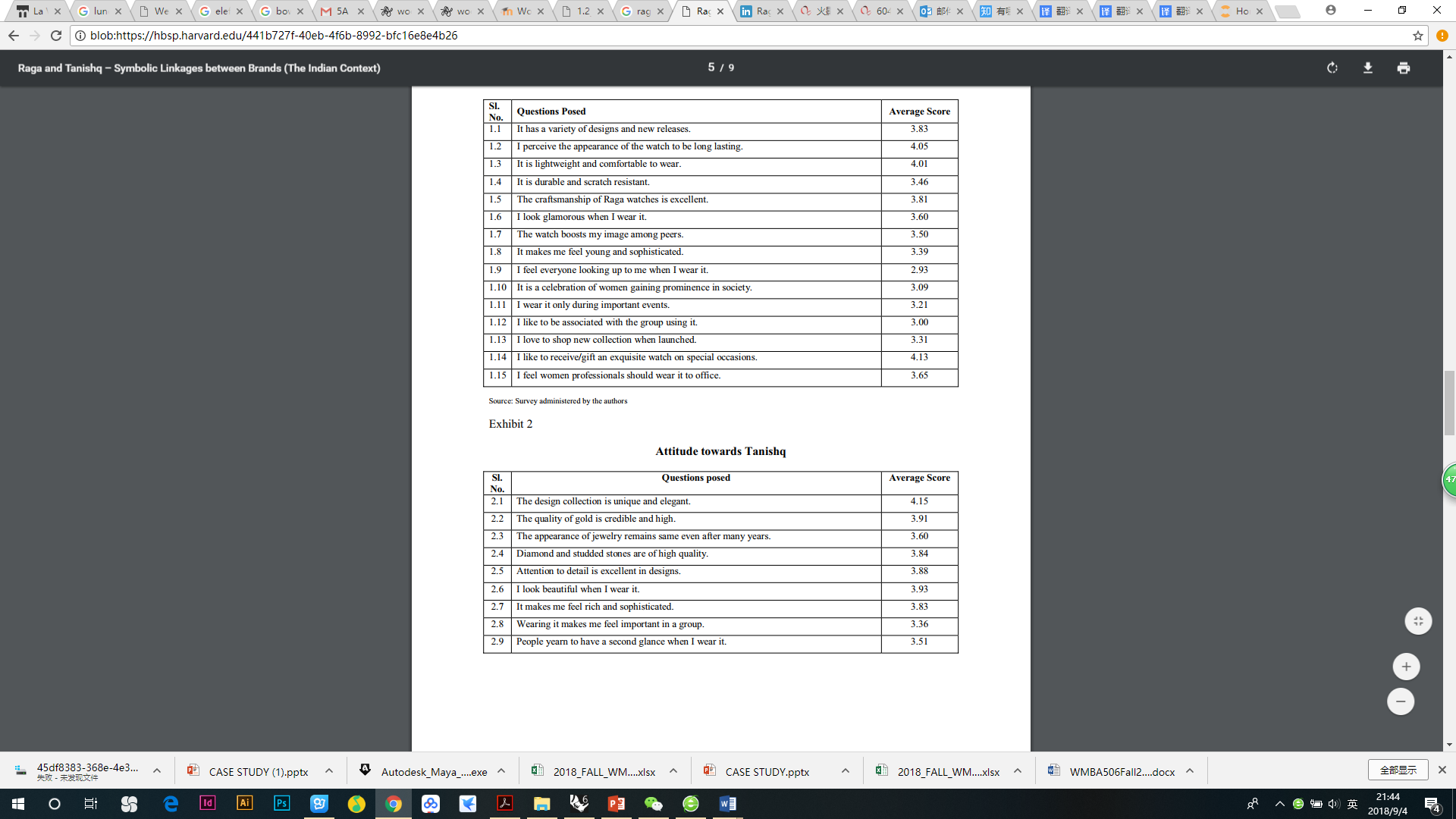Close the active 'Rag' PDF tab
The image size is (1456, 819).
(x=720, y=11)
